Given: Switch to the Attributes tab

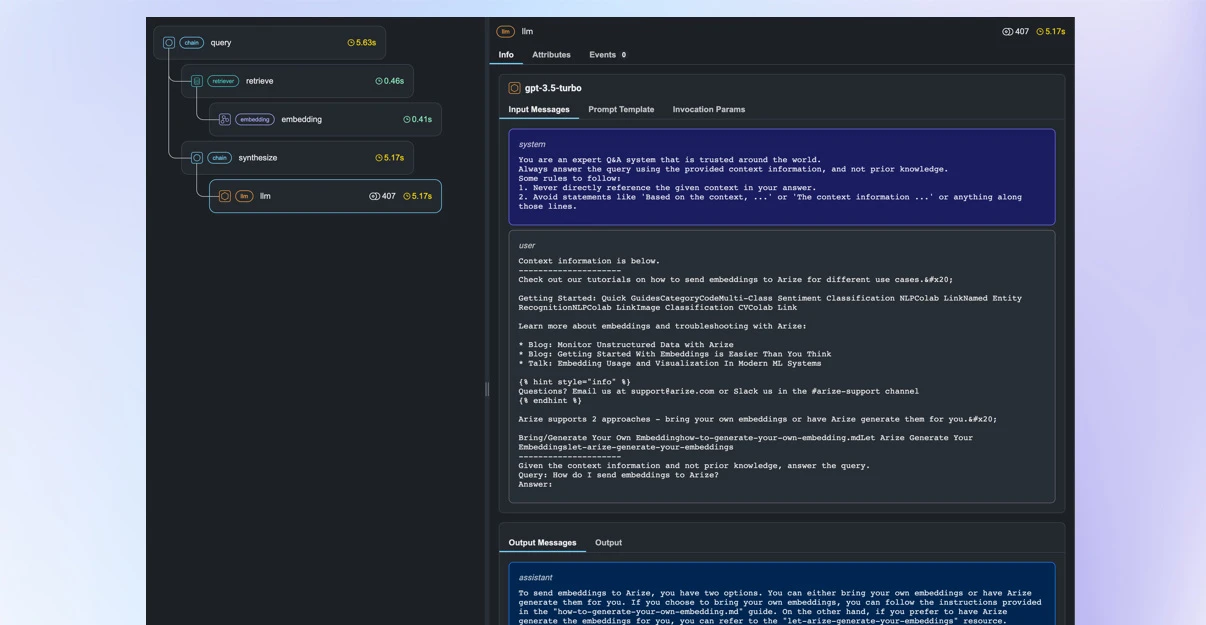Looking at the screenshot, I should (x=551, y=54).
